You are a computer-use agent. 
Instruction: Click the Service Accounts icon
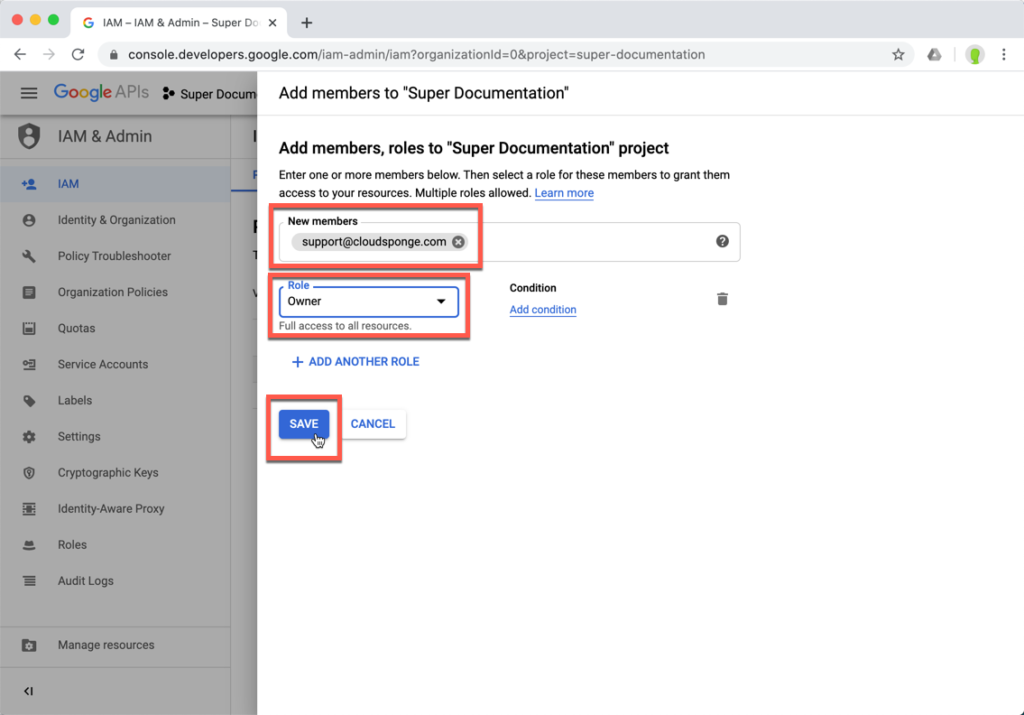coord(29,364)
